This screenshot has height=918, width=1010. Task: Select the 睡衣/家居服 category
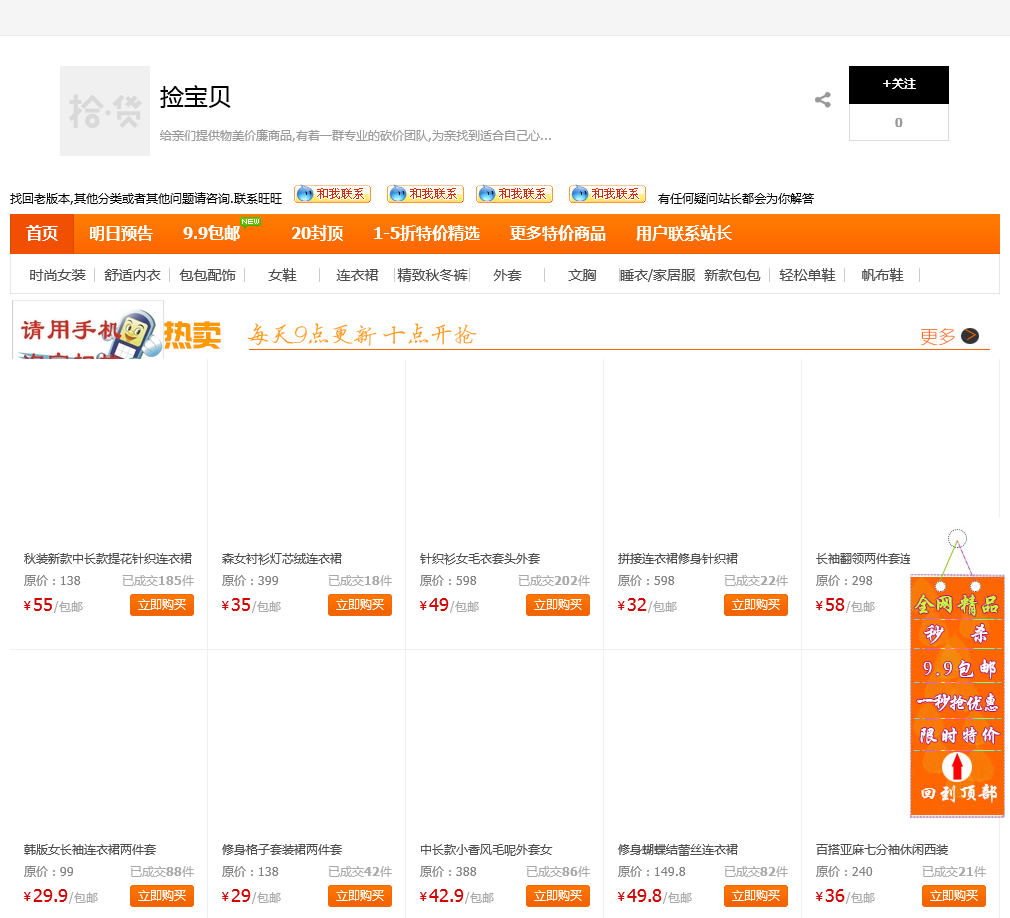657,276
